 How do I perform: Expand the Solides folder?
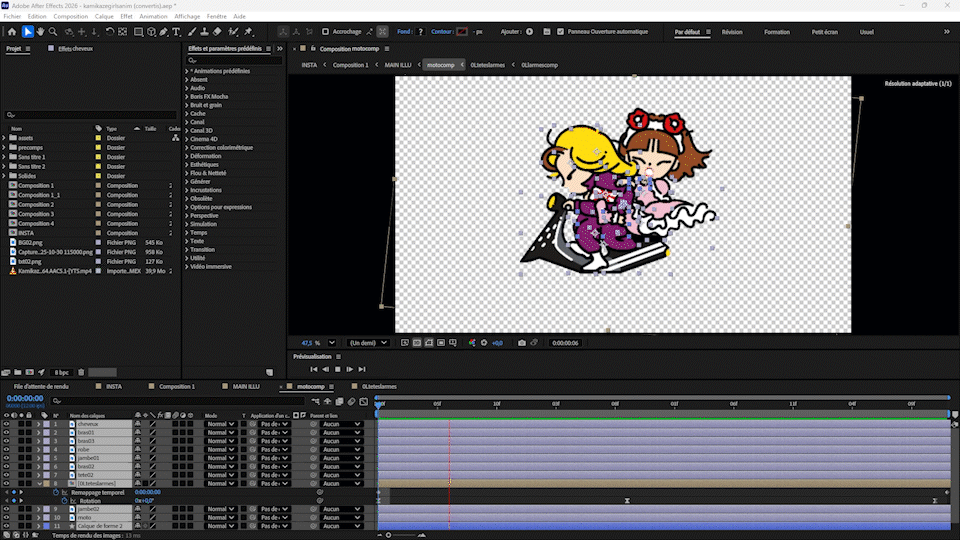[4, 176]
